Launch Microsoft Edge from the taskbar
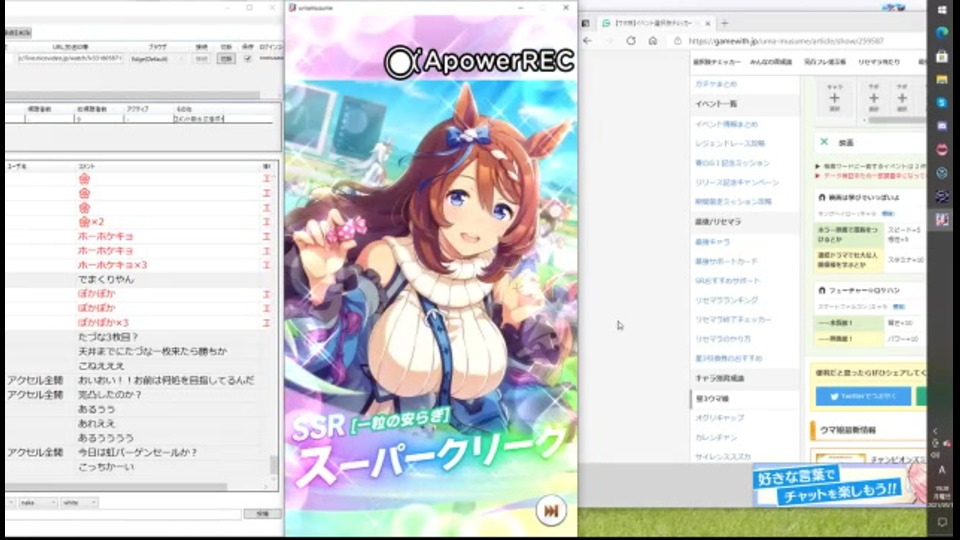The height and width of the screenshot is (540, 960). click(942, 32)
